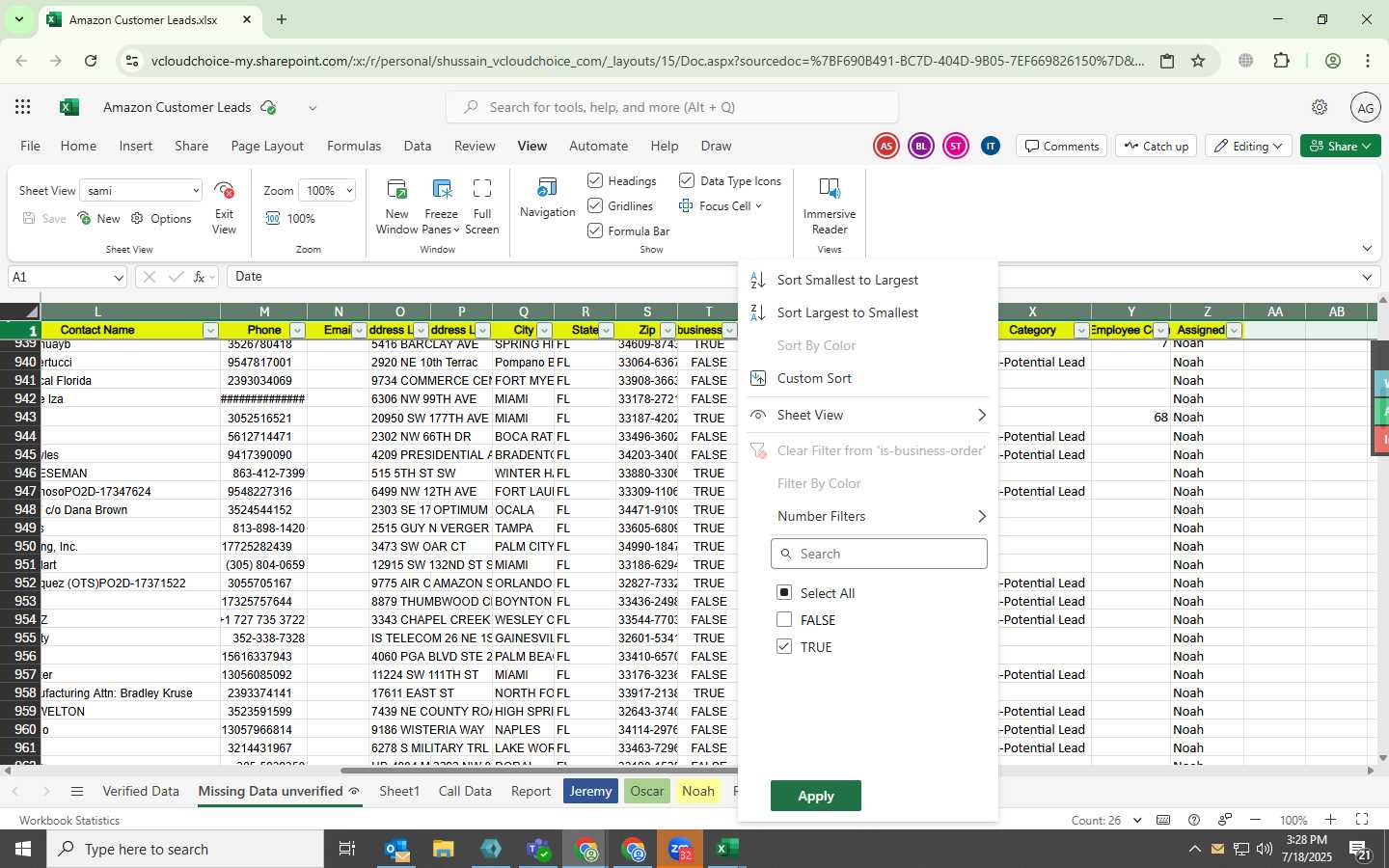Click the filter Search box
Screen dimensions: 1389x868
[879, 554]
